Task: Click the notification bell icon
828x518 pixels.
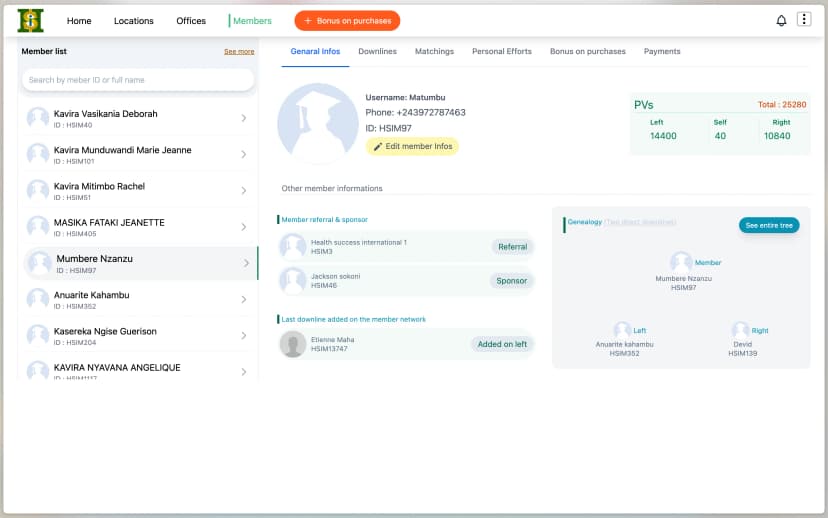Action: (x=781, y=20)
